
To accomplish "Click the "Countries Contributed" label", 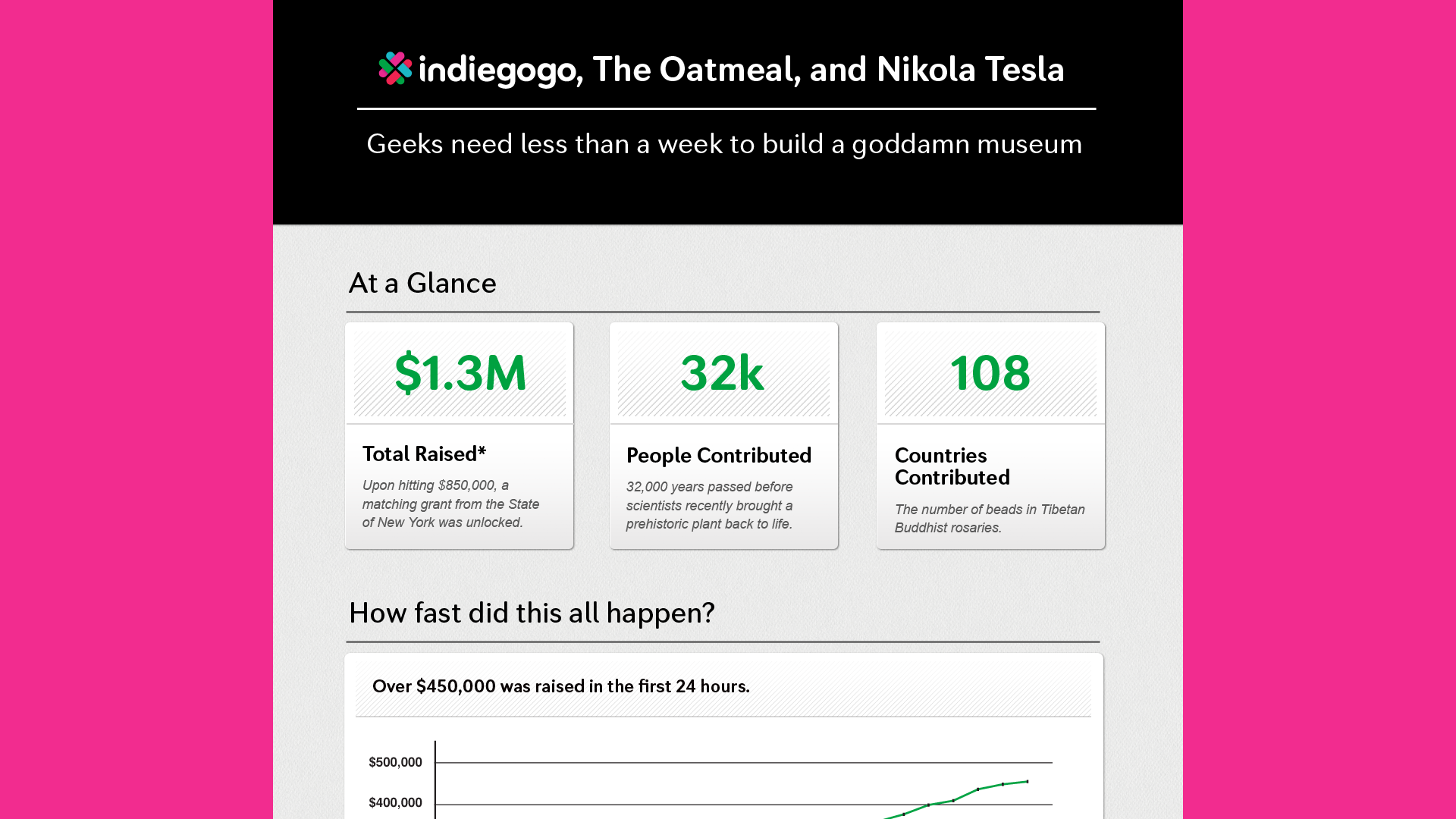I will (x=952, y=466).
